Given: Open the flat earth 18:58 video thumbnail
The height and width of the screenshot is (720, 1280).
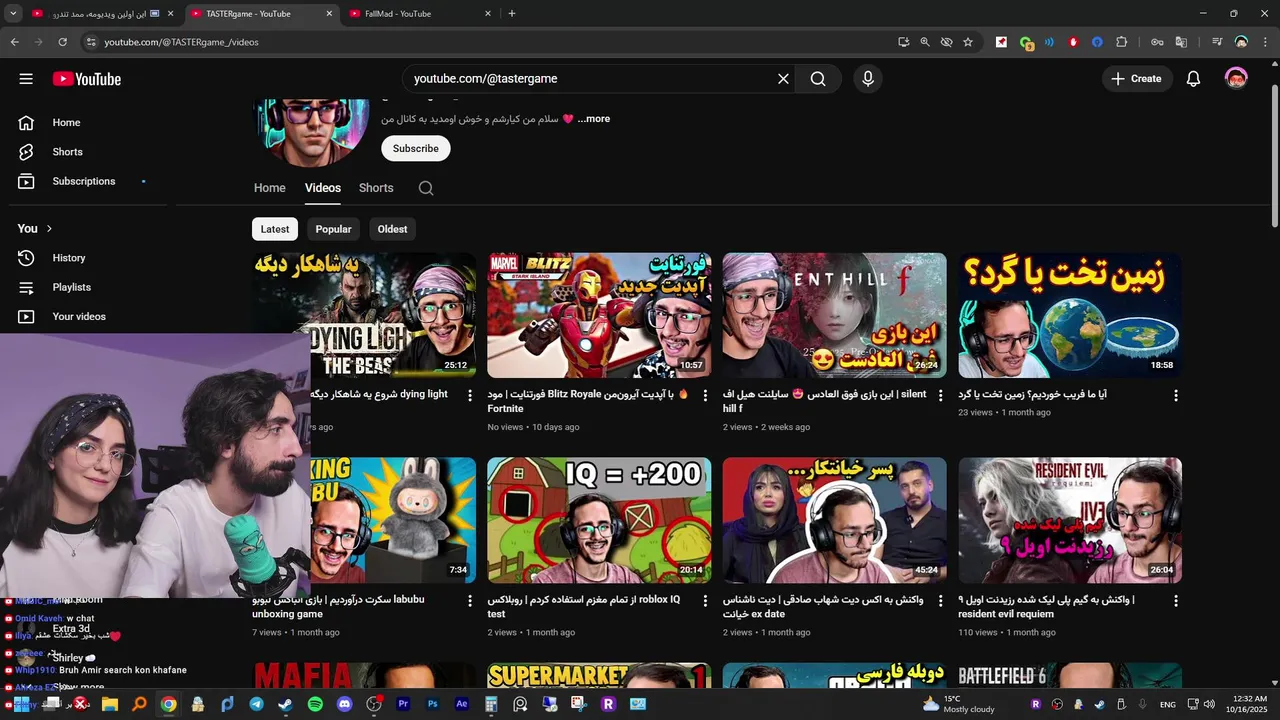Looking at the screenshot, I should coord(1070,315).
